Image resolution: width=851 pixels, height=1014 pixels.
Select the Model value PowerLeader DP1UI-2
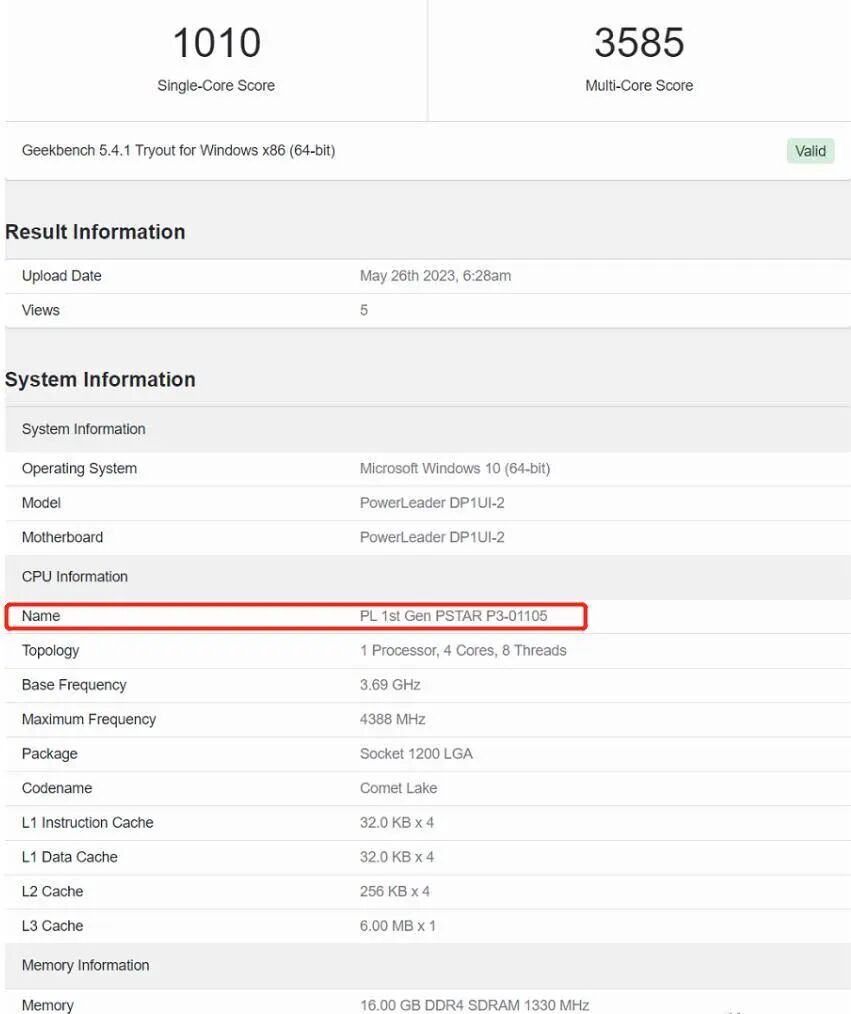click(432, 502)
